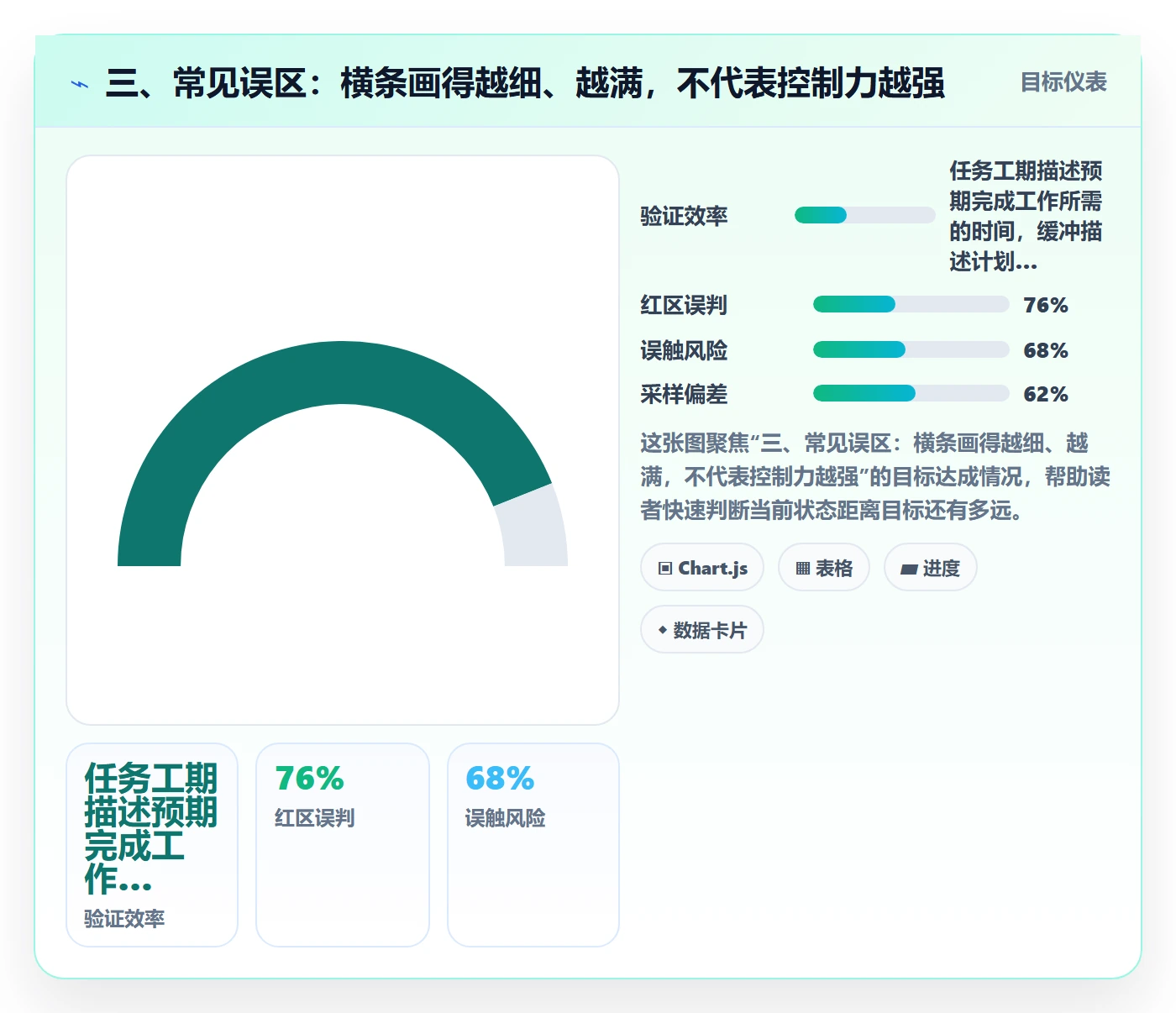Viewport: 1176px width, 1013px height.
Task: Click the grid icon in the 表格 chip
Action: [x=803, y=569]
